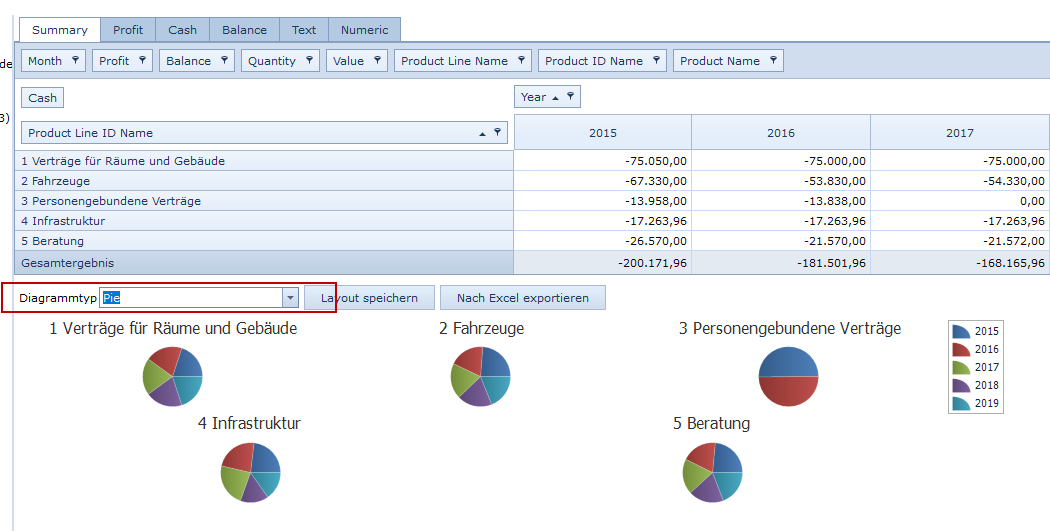Screen dimensions: 1050x531
Task: Toggle sort order on Year field
Action: 555,97
